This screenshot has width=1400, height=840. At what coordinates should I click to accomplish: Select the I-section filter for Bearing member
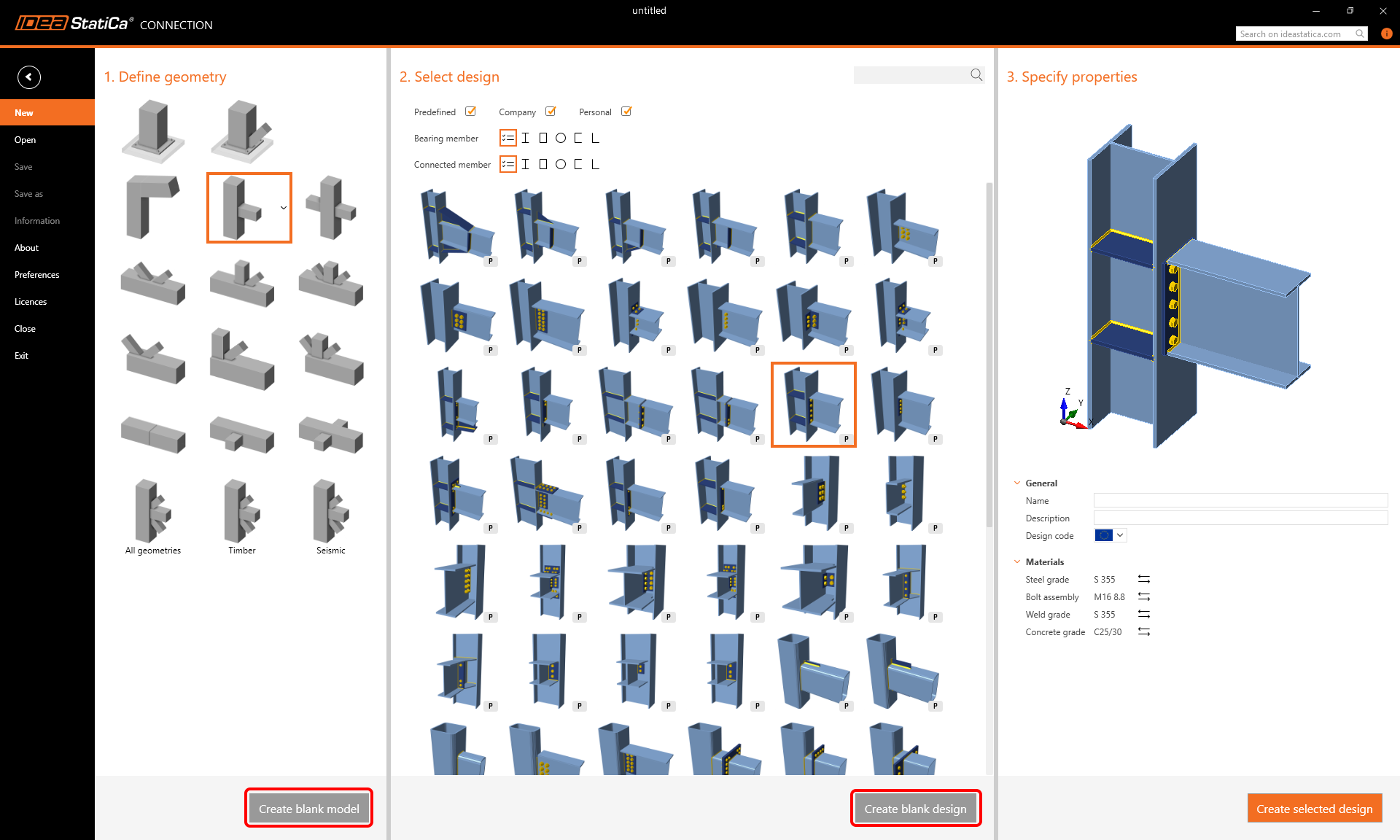click(x=525, y=138)
